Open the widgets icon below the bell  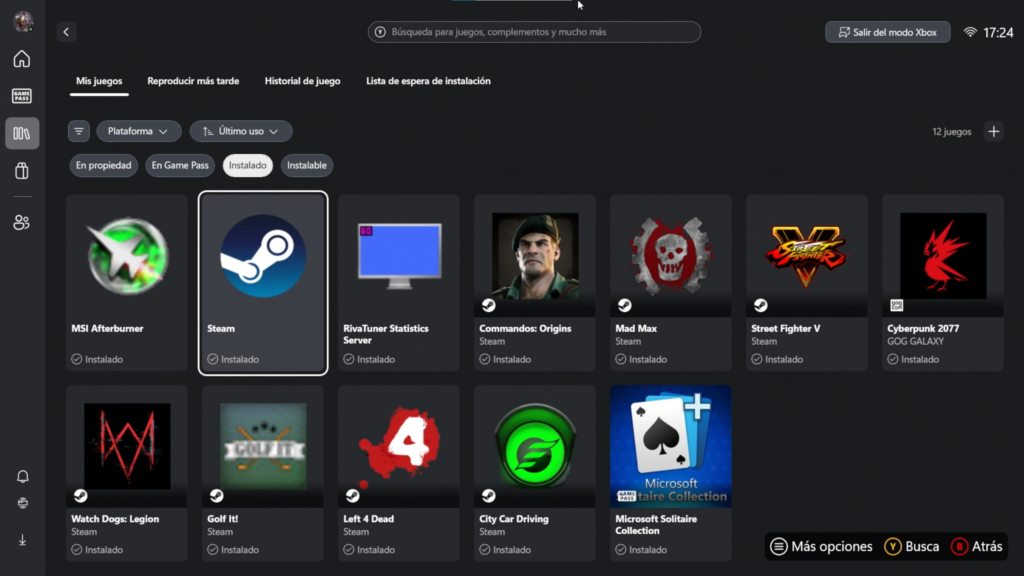coord(22,503)
